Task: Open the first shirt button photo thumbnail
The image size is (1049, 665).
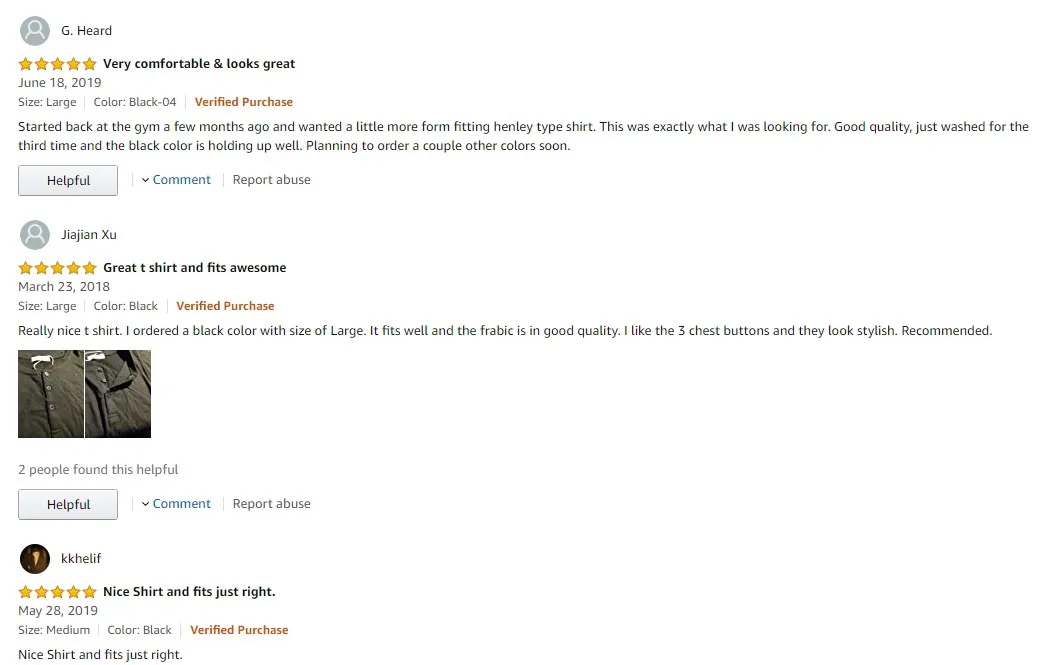Action: pos(51,394)
